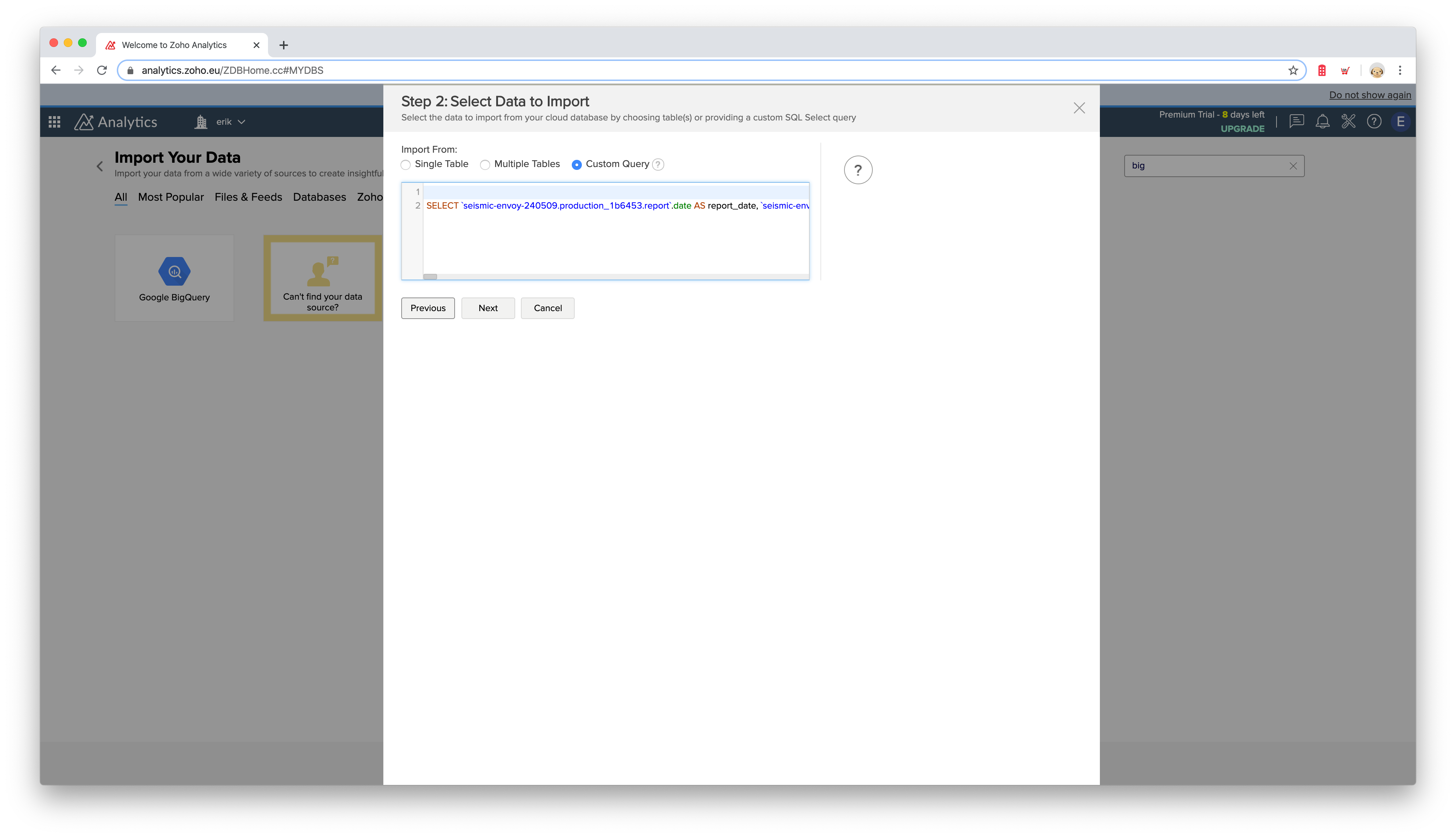Switch to the Databases tab

tap(319, 197)
